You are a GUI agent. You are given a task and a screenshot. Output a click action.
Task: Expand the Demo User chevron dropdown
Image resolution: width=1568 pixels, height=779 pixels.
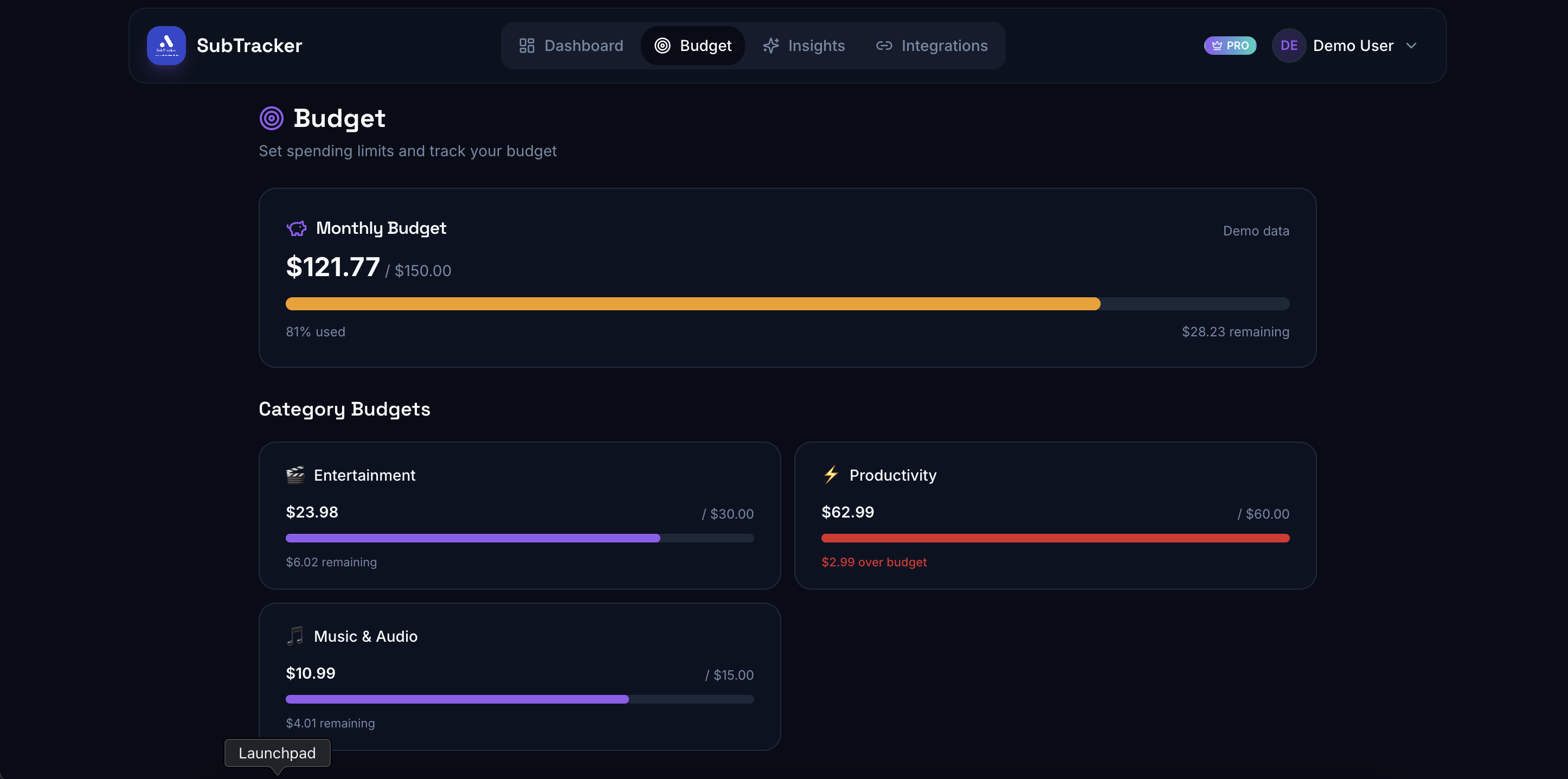click(x=1411, y=46)
